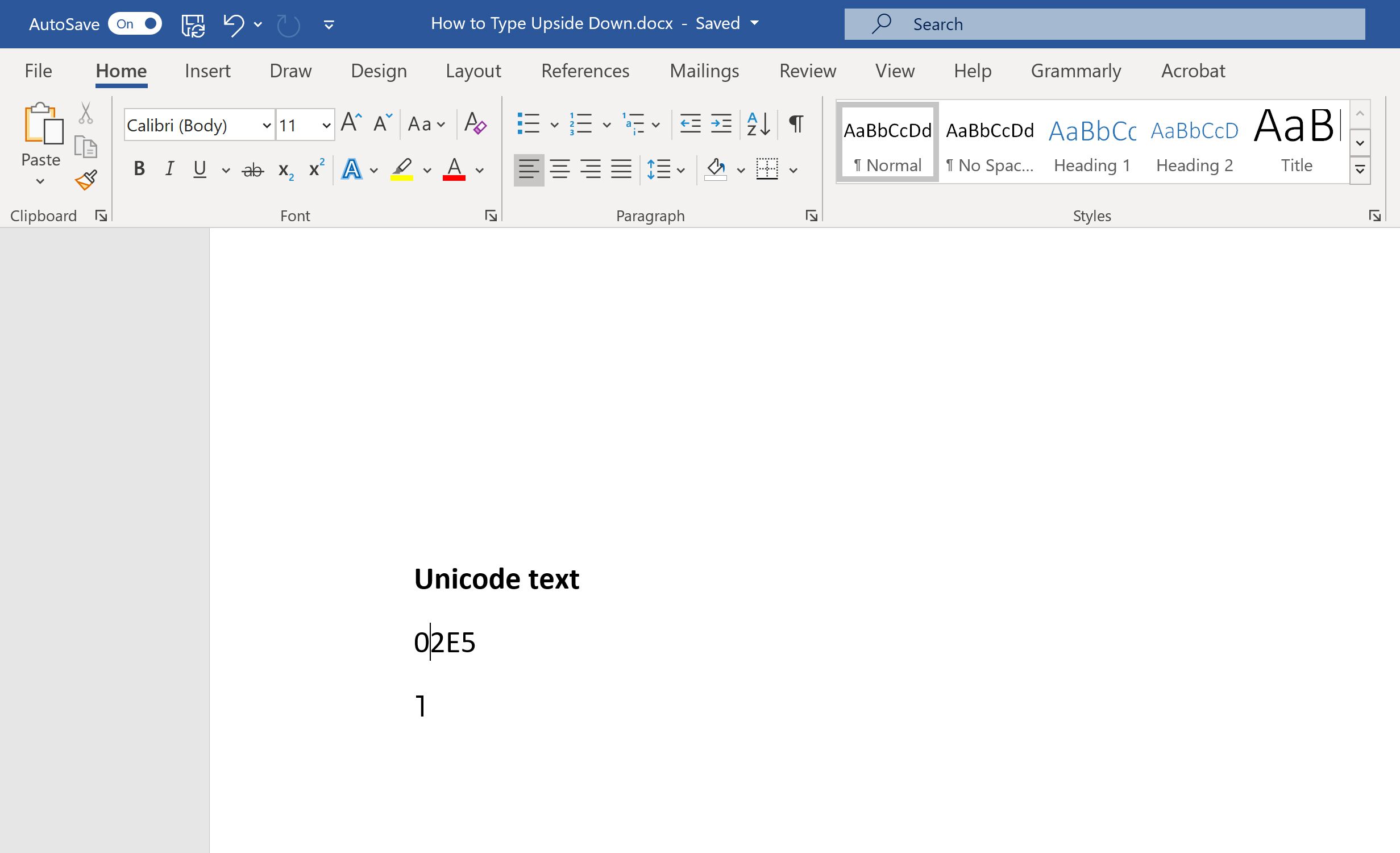Open the Styles expander arrow
The height and width of the screenshot is (853, 1400).
point(1375,216)
